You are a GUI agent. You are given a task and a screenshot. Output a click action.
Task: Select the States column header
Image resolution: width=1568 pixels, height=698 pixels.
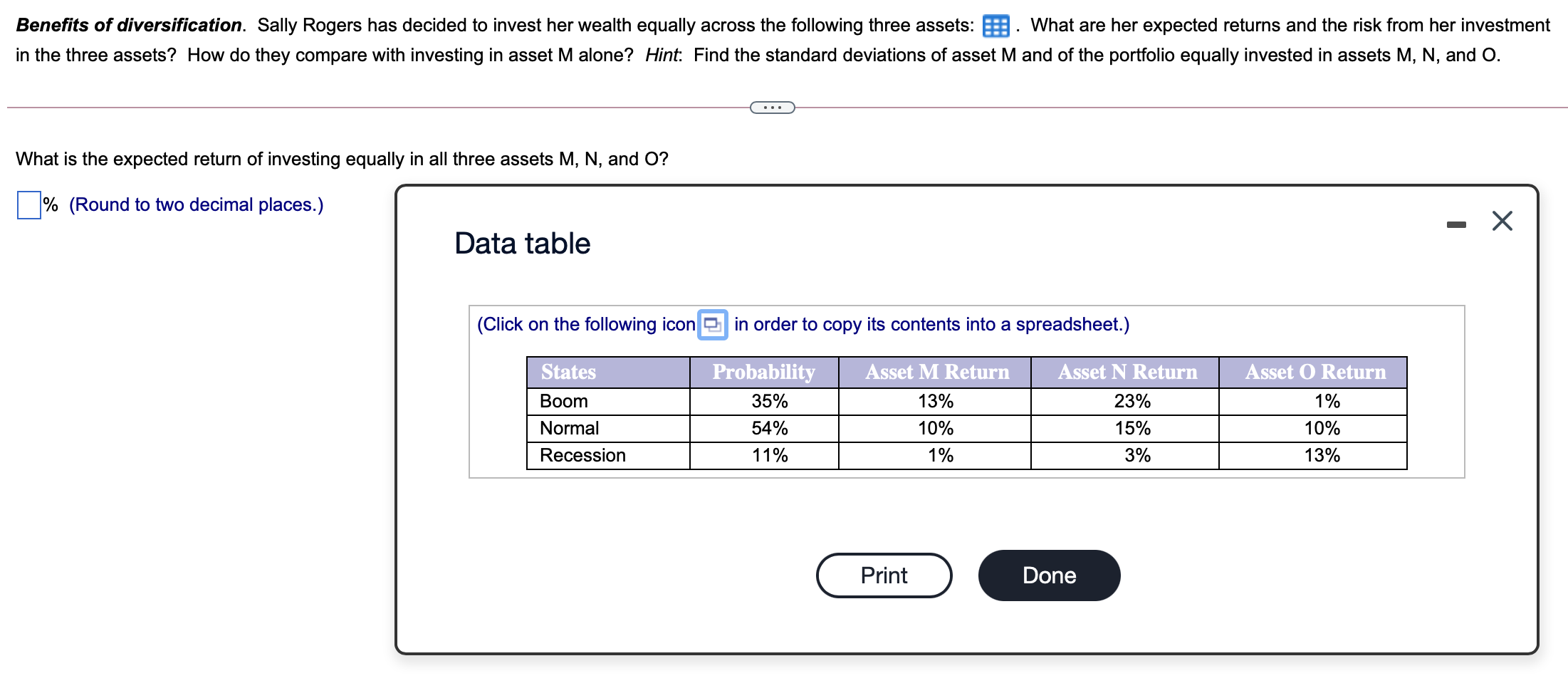(x=568, y=372)
